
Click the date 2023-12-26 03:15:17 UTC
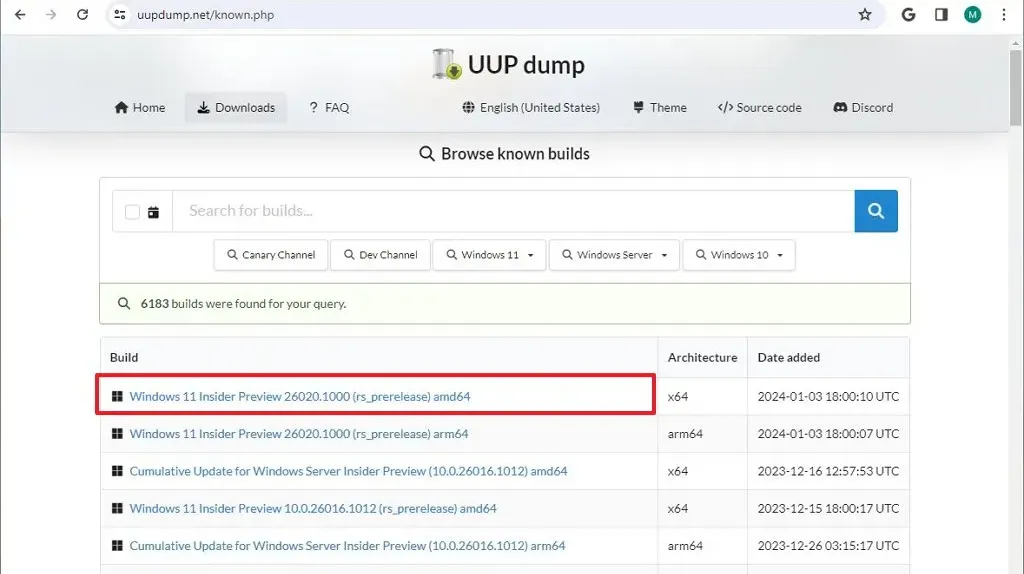point(828,545)
